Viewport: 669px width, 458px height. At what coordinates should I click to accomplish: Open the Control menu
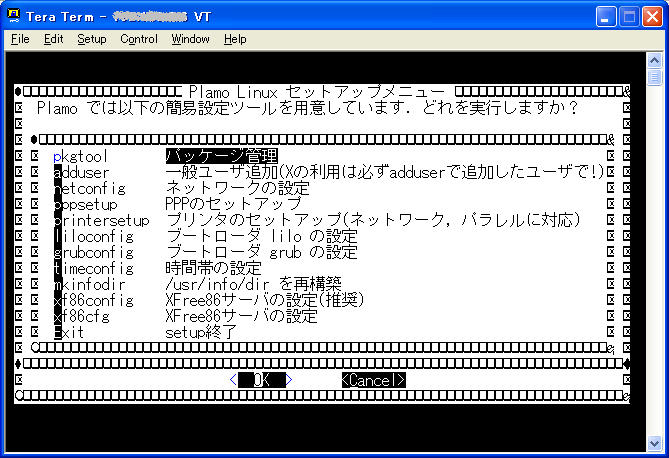pos(139,39)
